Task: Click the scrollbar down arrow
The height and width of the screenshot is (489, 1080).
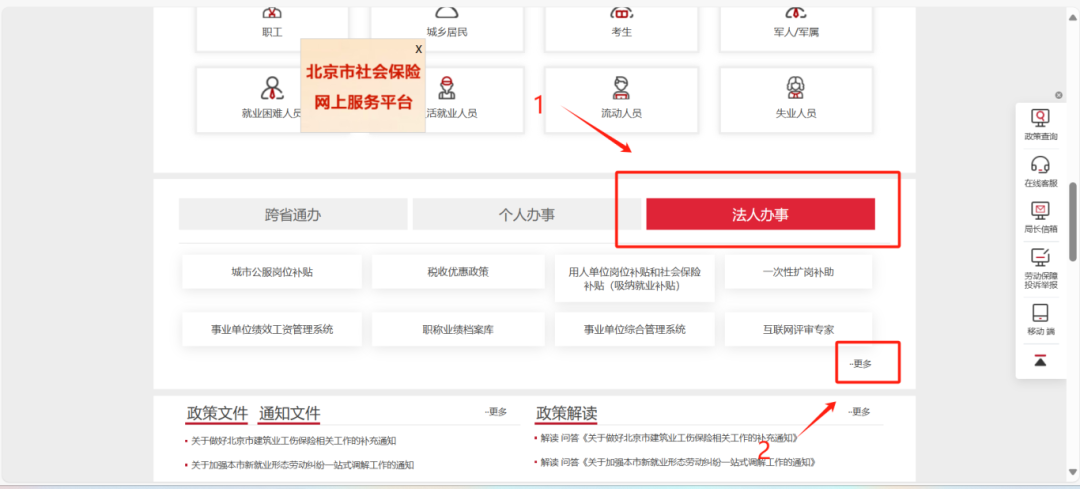Action: pyautogui.click(x=1072, y=472)
